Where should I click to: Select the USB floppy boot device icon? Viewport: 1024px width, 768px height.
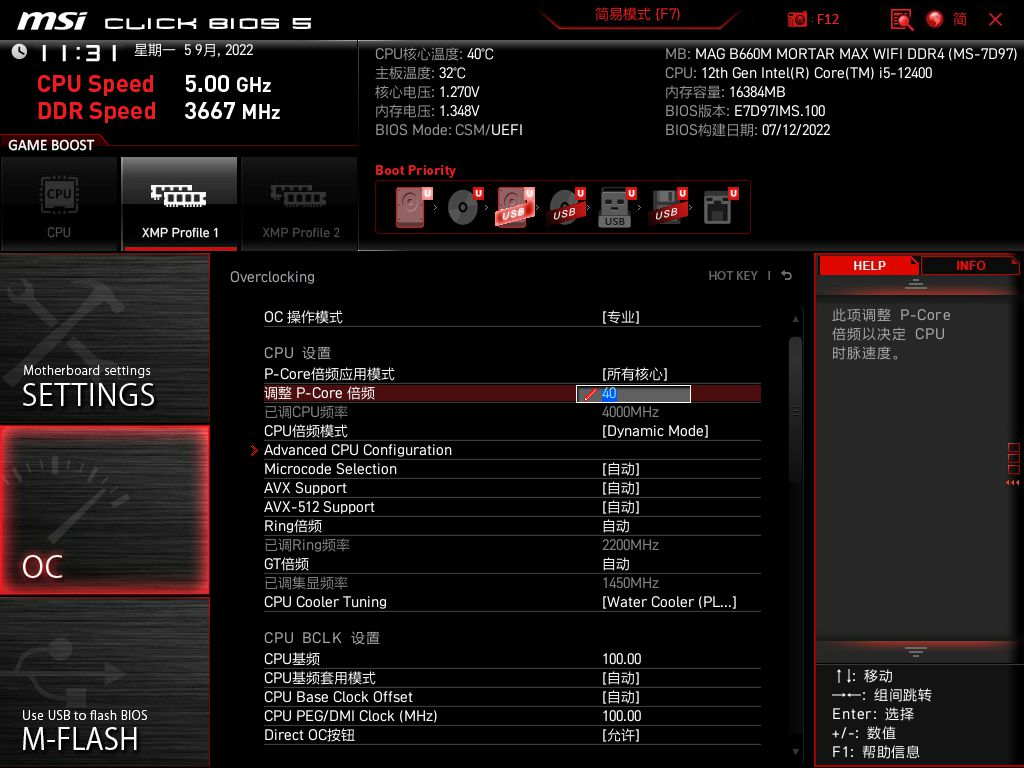pyautogui.click(x=667, y=207)
